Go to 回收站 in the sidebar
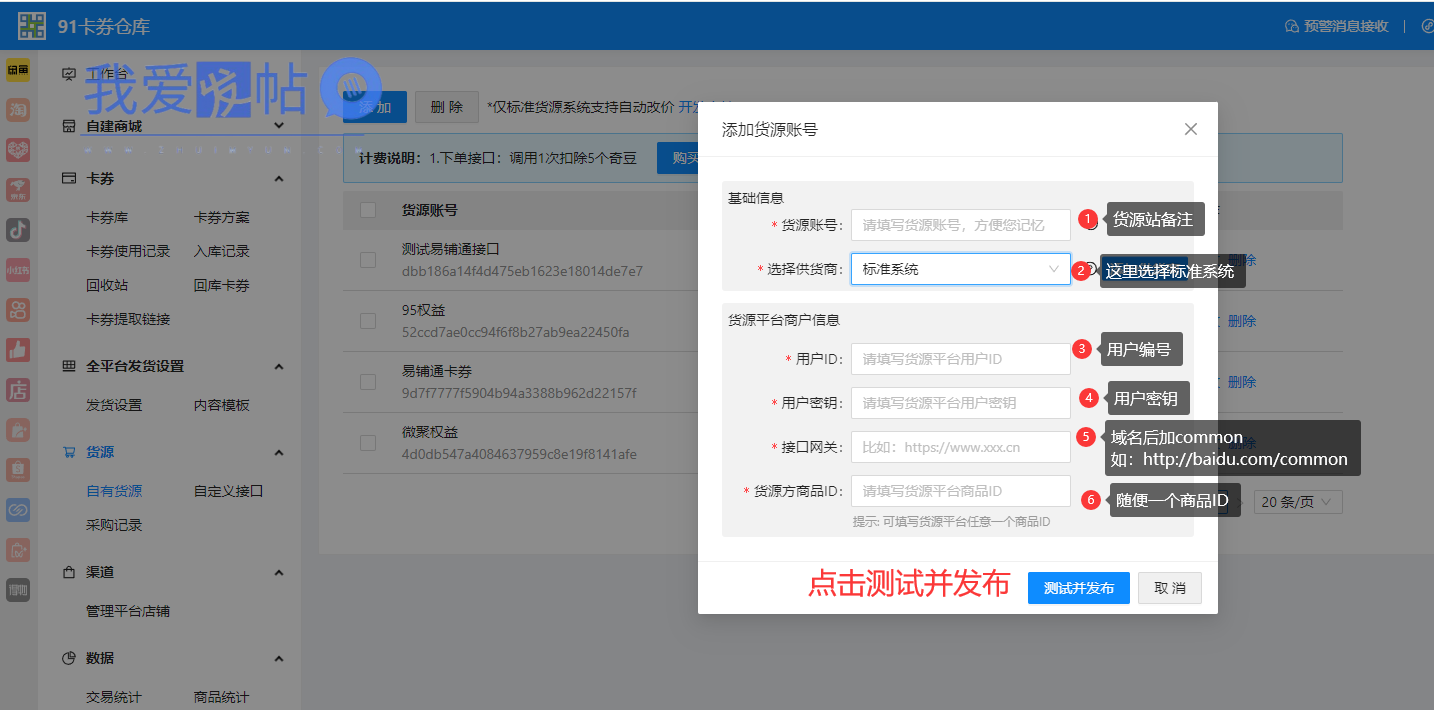The image size is (1434, 710). (x=107, y=285)
